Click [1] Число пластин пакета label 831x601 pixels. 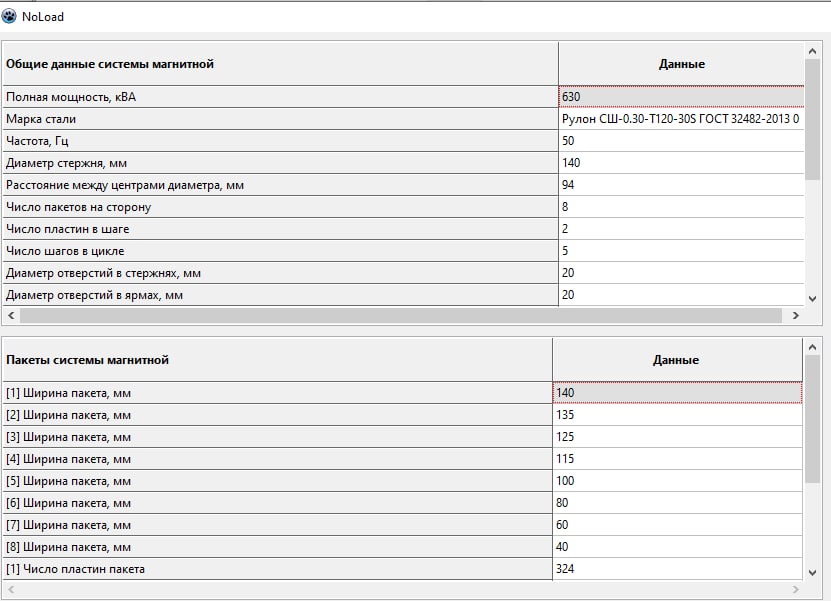75,569
